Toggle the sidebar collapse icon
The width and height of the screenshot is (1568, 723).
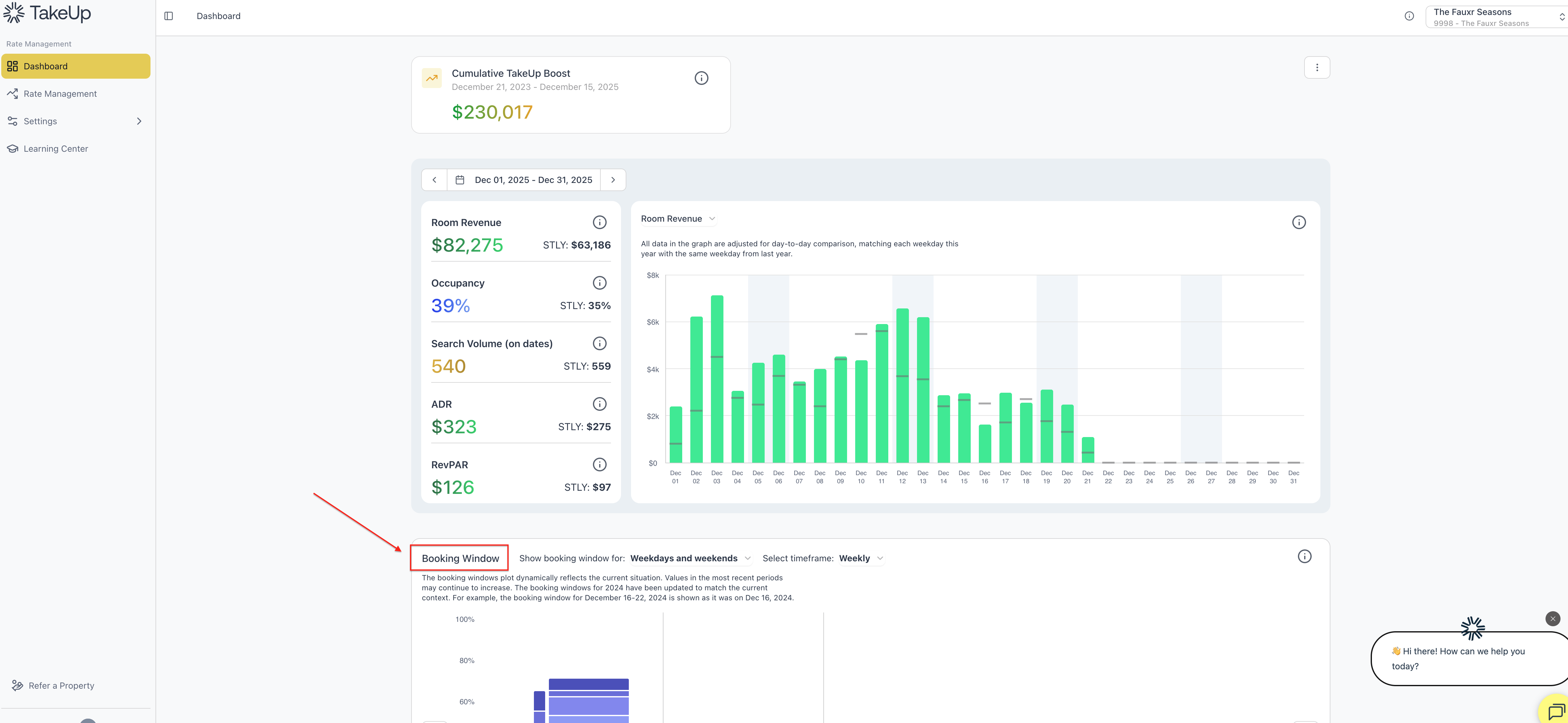[169, 16]
